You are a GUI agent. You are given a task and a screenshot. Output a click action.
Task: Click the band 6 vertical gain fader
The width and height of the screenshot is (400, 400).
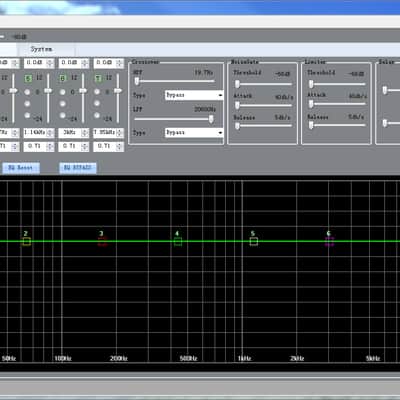click(x=83, y=91)
